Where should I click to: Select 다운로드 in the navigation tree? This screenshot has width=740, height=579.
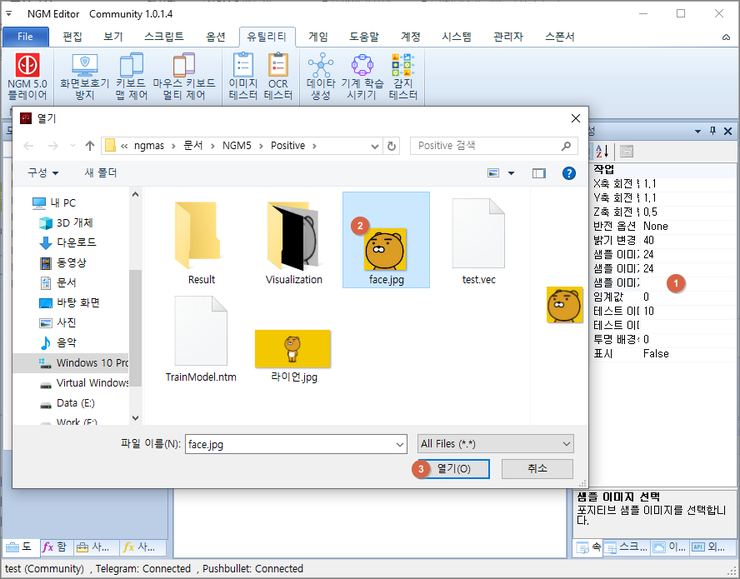[76, 243]
